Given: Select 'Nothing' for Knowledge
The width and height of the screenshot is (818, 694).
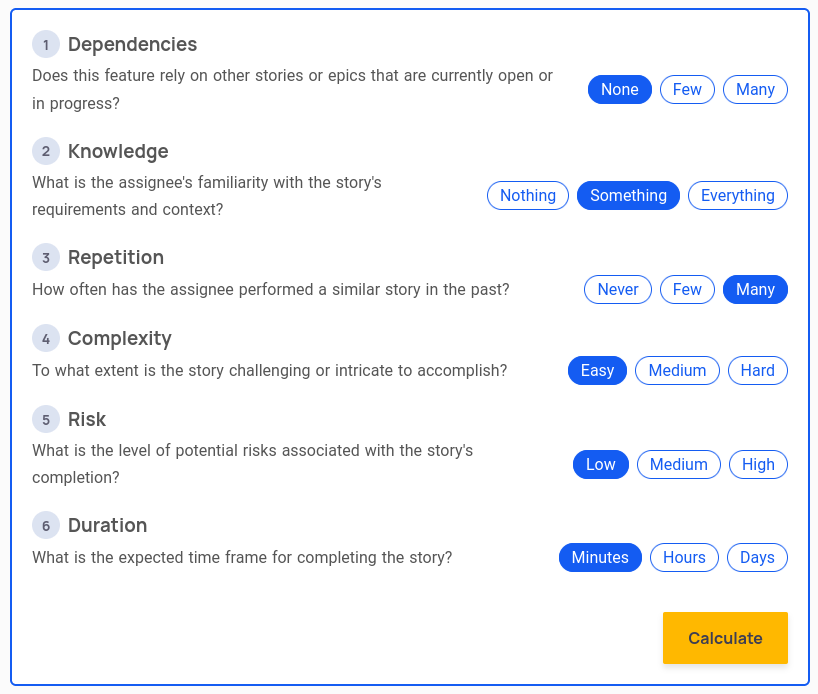Looking at the screenshot, I should coord(528,196).
